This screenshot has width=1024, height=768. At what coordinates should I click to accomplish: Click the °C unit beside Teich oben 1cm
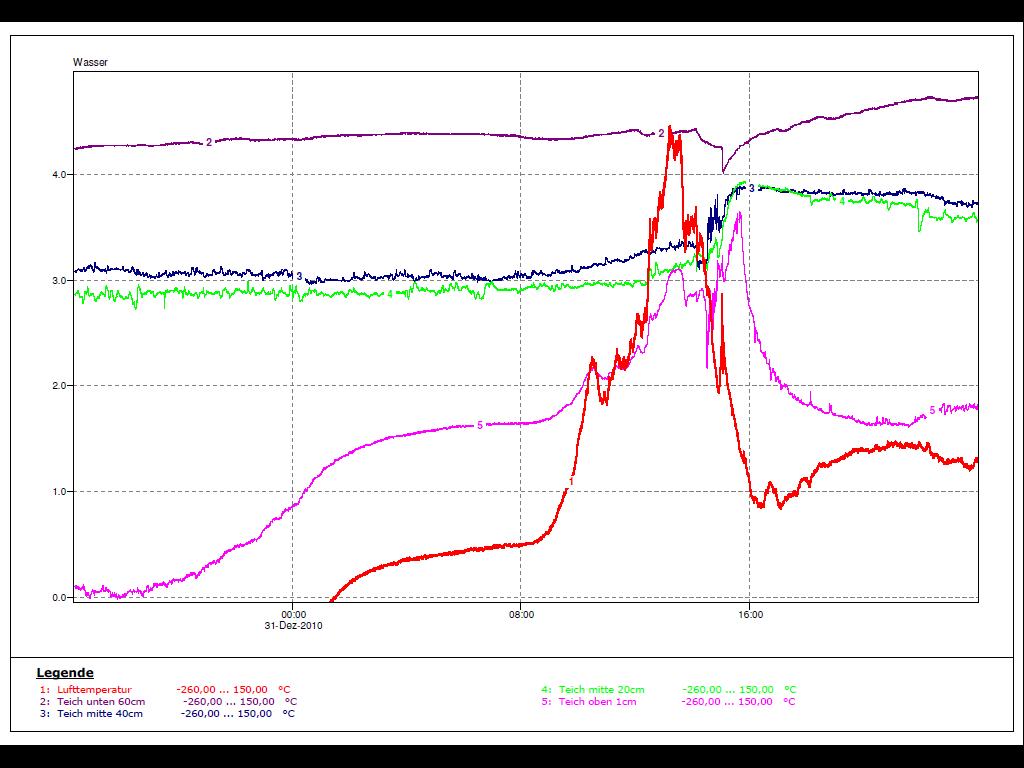click(789, 701)
